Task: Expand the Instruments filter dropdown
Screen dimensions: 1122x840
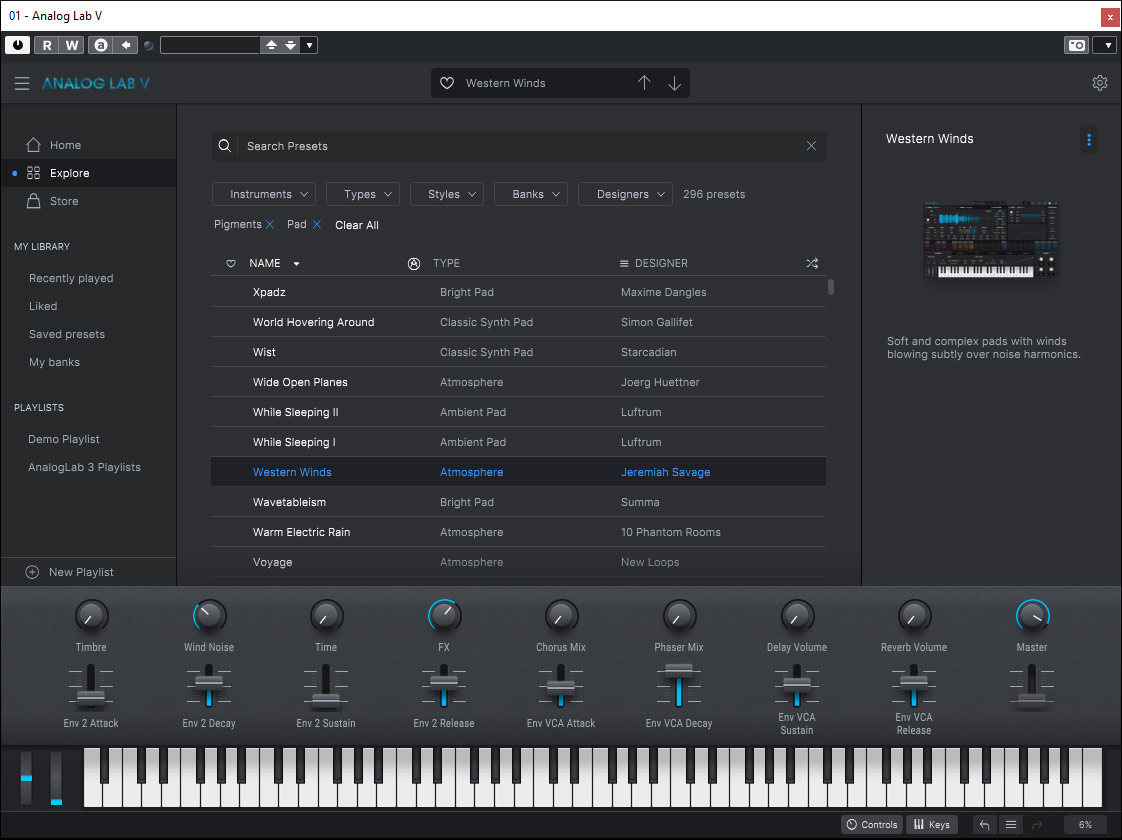Action: click(x=264, y=194)
